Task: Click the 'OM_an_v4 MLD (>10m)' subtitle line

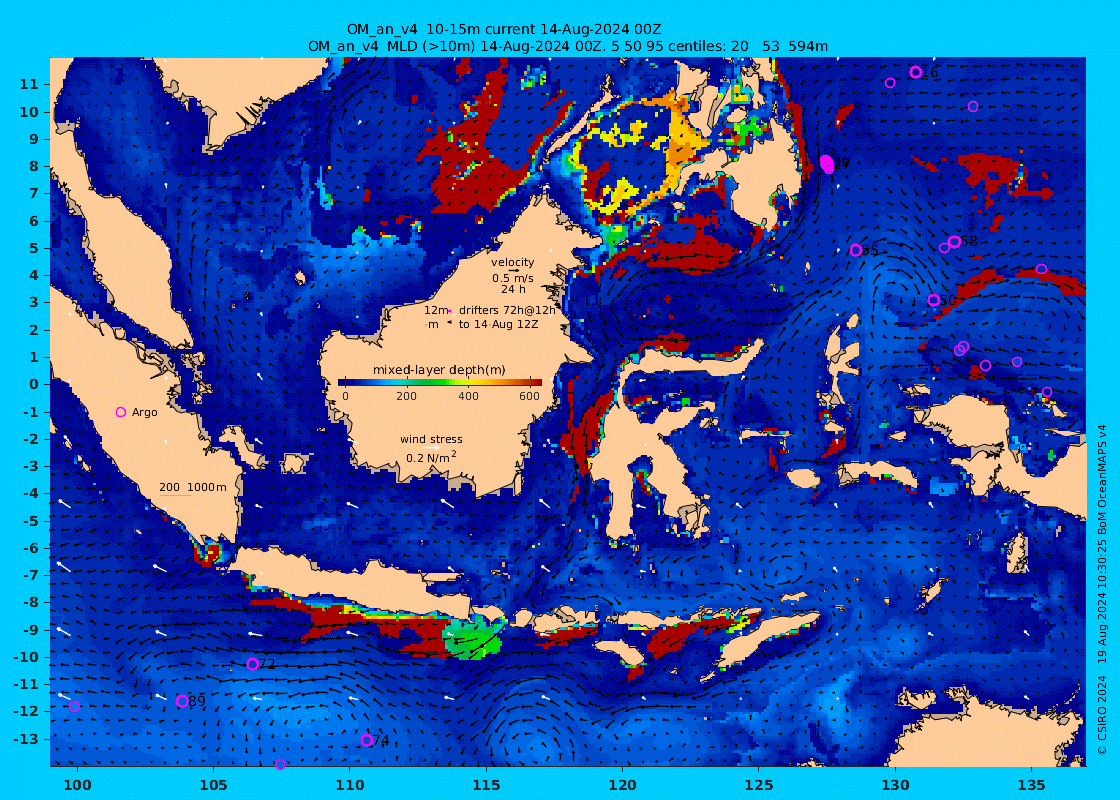Action: click(x=568, y=46)
